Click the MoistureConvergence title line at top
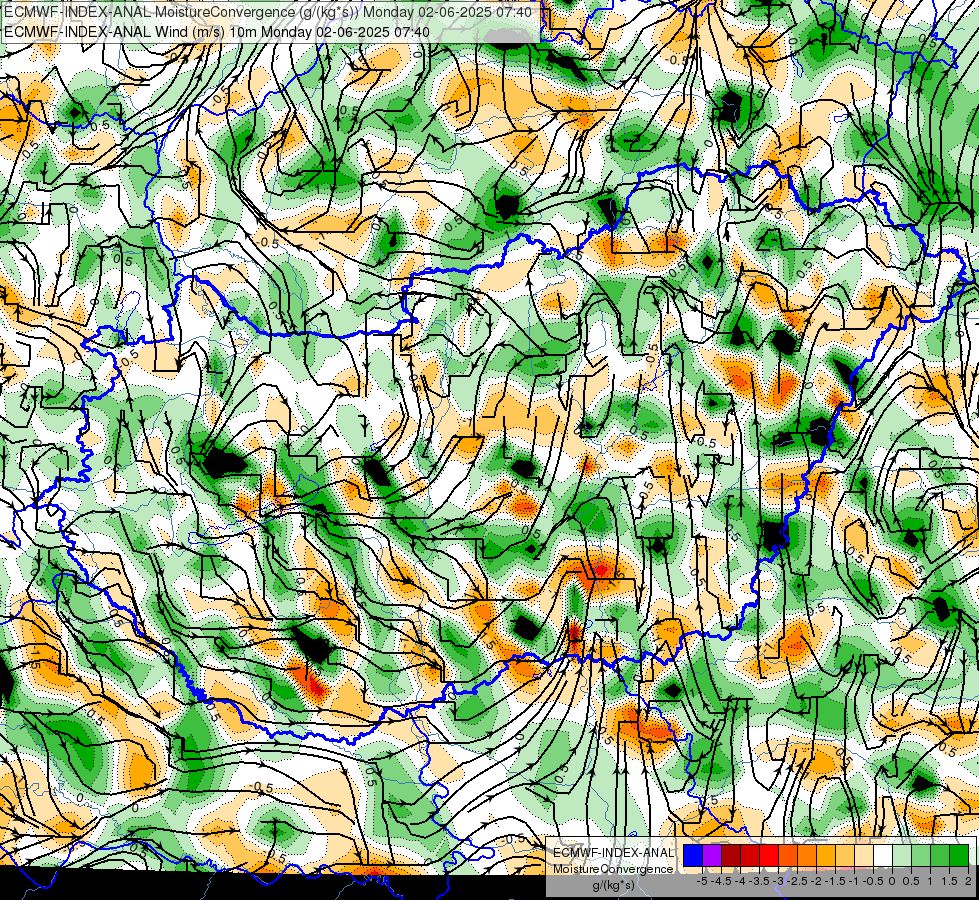Viewport: 979px width, 900px height. (268, 12)
